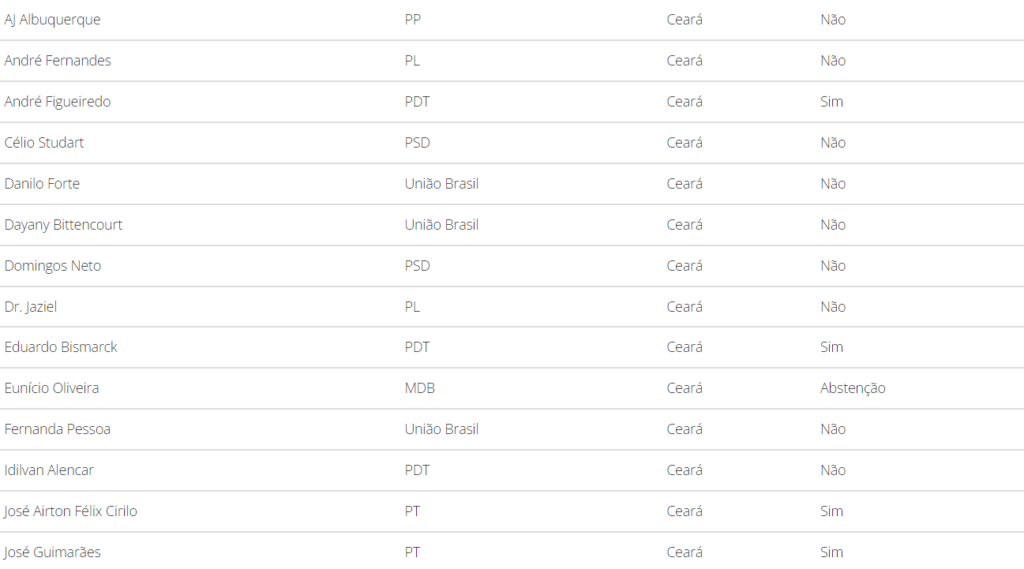Click the name Domingos Neto
The height and width of the screenshot is (569, 1024).
coord(52,266)
